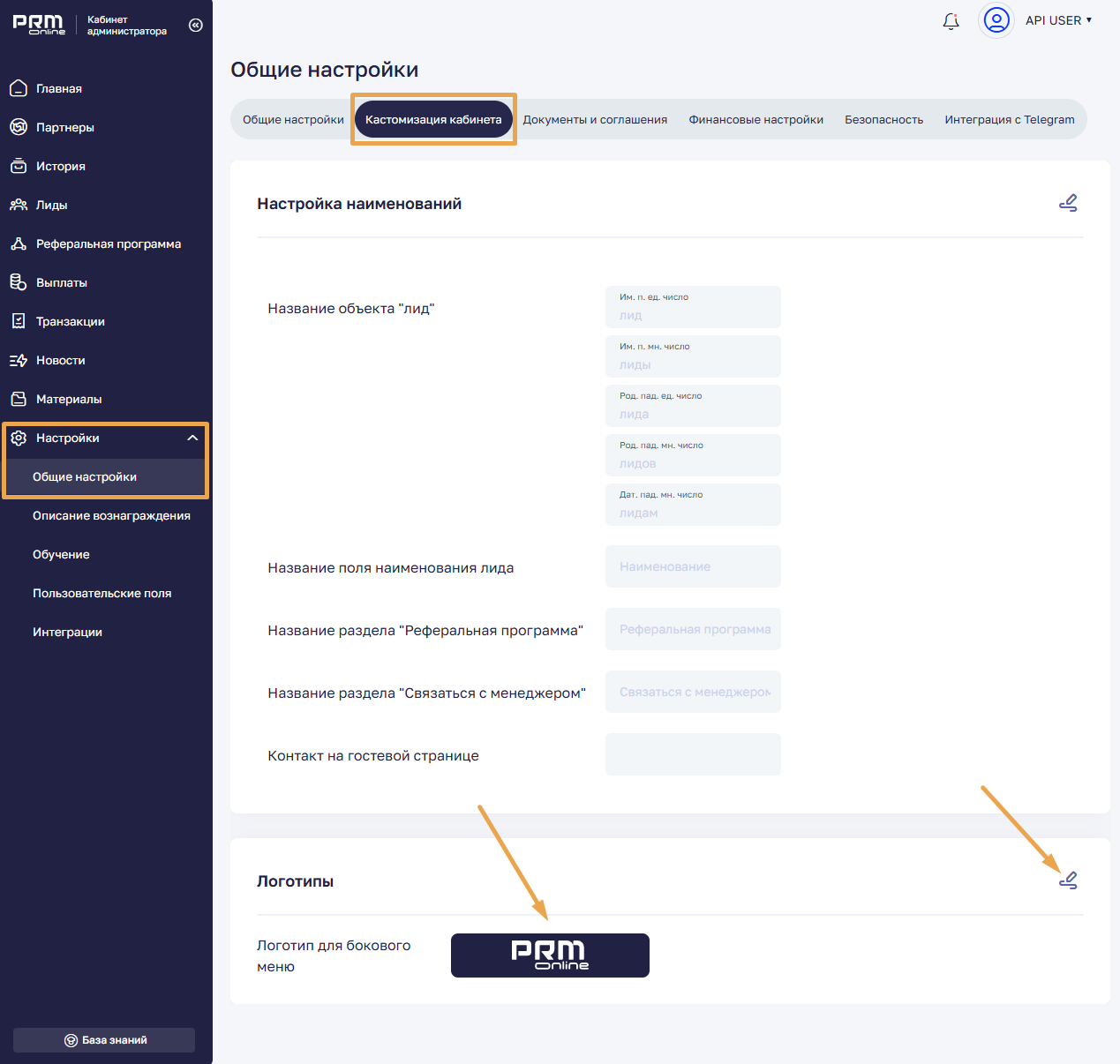This screenshot has width=1120, height=1064.
Task: Click edit icon for Настройка наименований
Action: (1068, 204)
